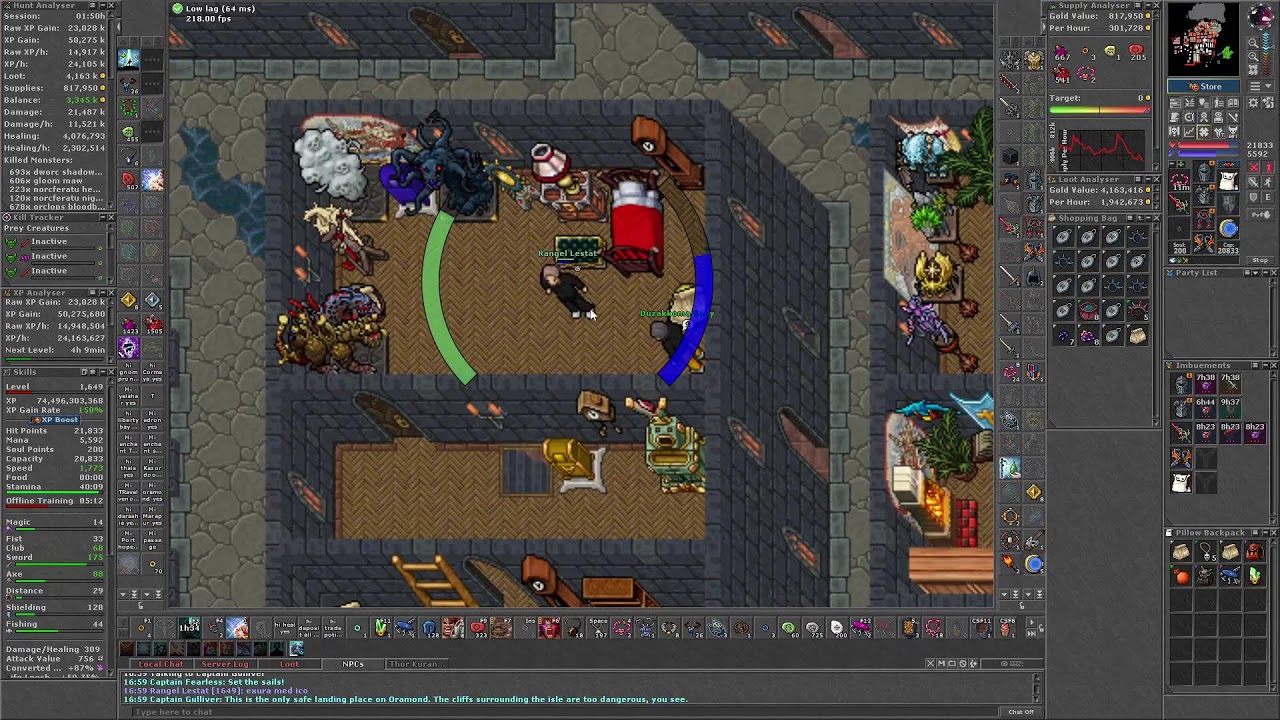Open the settings gear icon beside button grid
This screenshot has width=1280, height=720.
point(1253,102)
